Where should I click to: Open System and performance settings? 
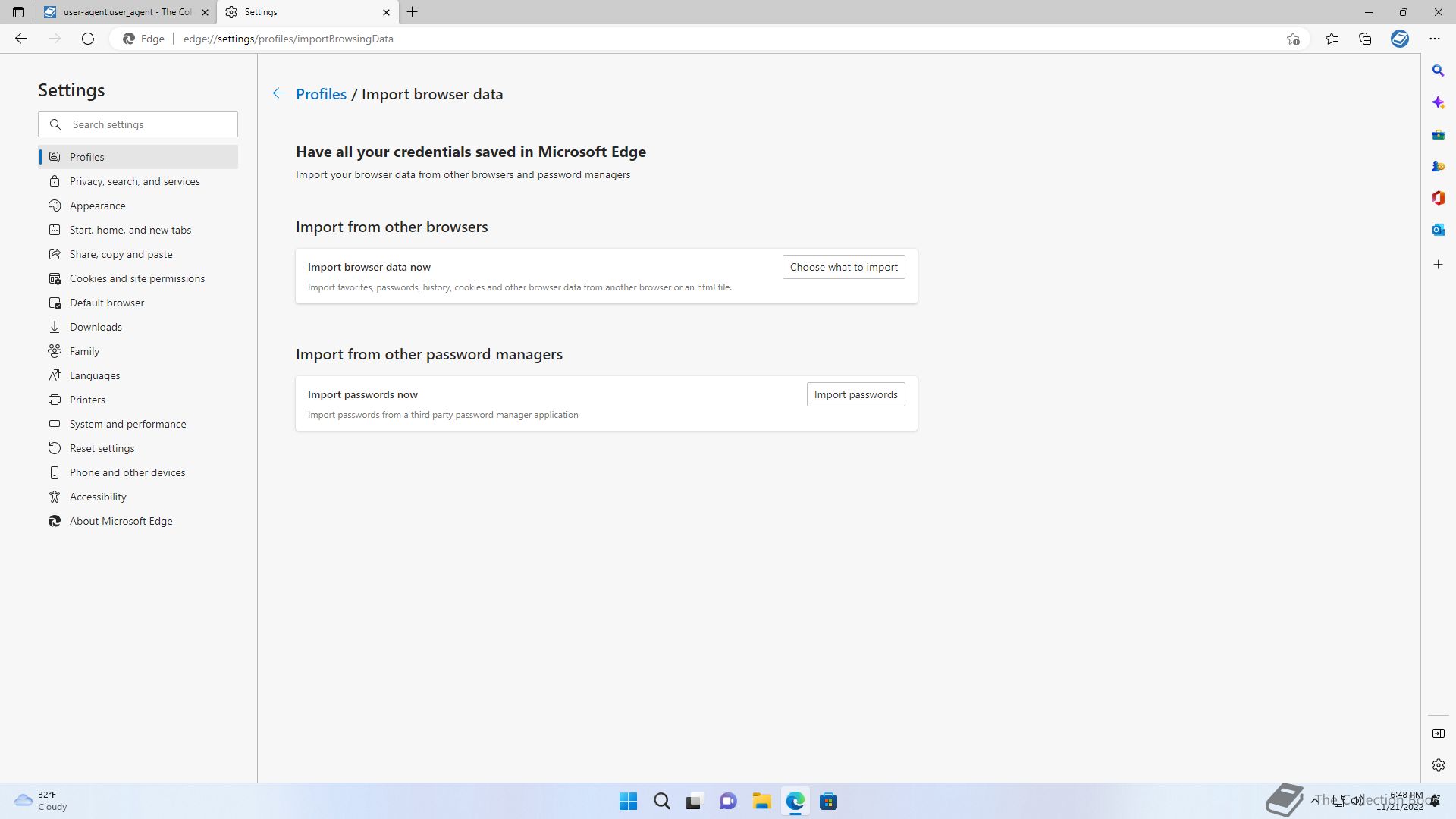[x=138, y=424]
